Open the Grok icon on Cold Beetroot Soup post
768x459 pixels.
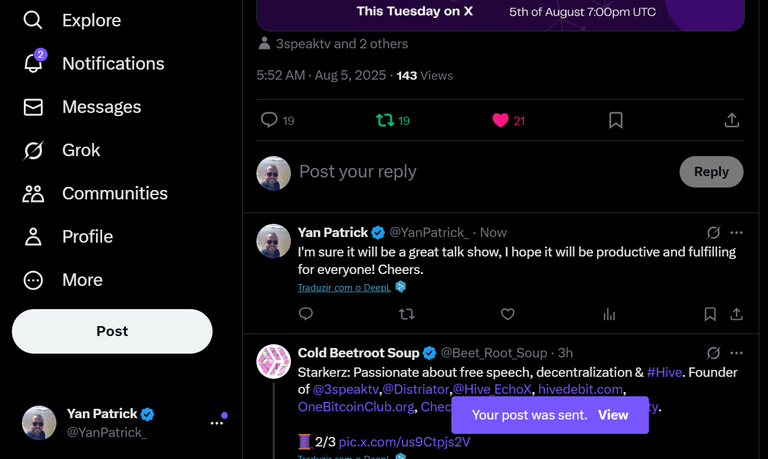click(713, 353)
